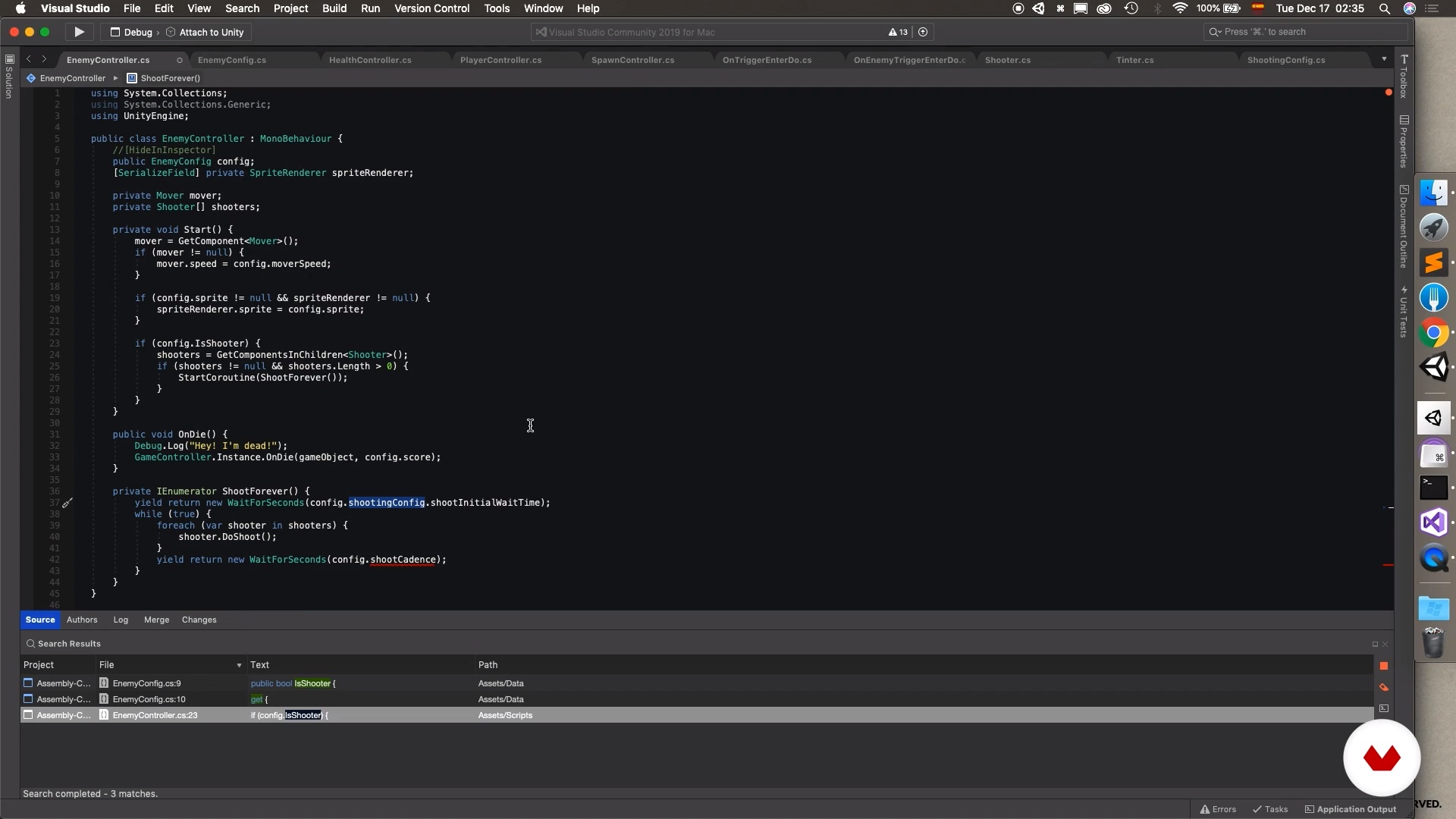Image resolution: width=1456 pixels, height=819 pixels.
Task: Open the Project menu
Action: coord(290,8)
